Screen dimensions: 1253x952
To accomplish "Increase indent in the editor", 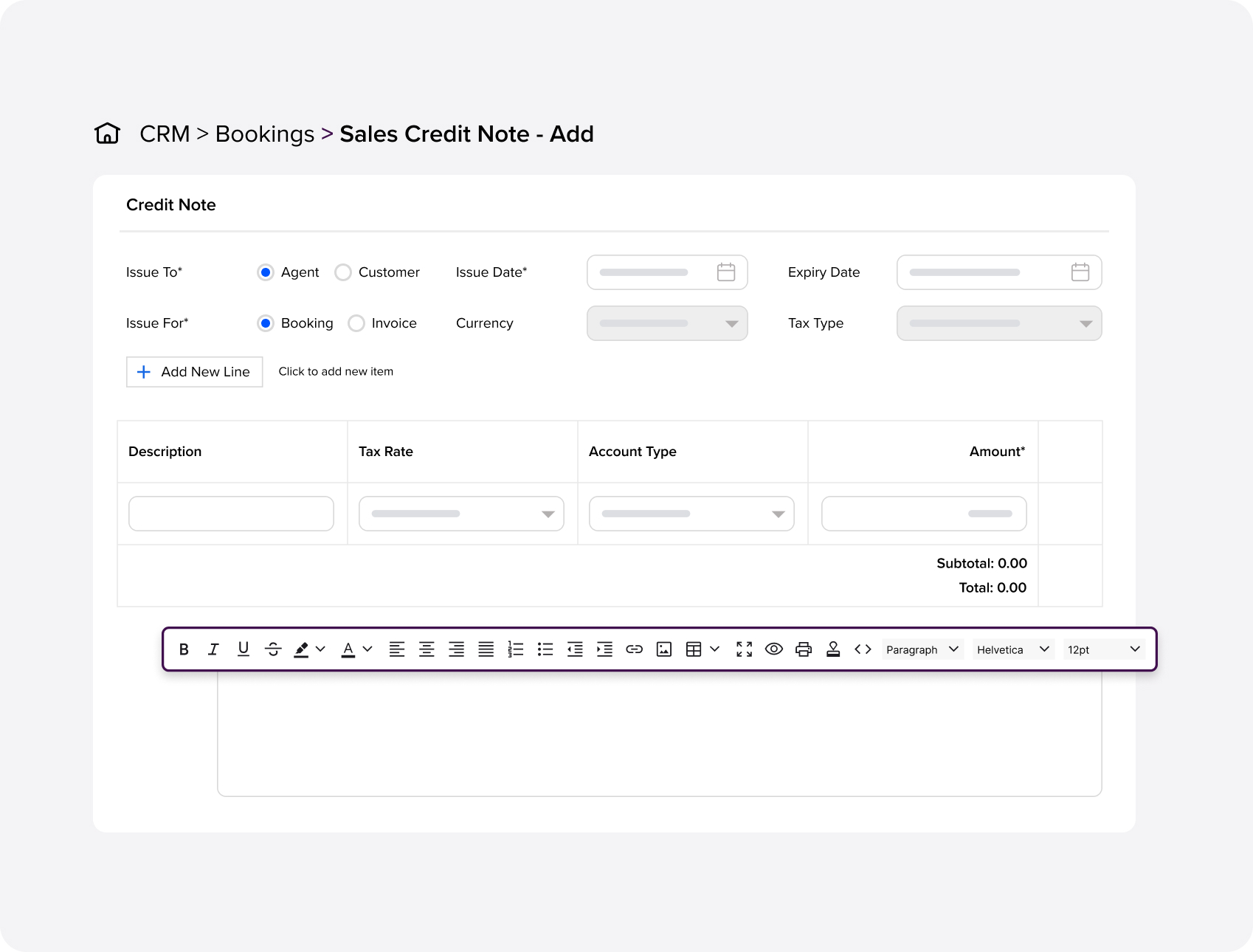I will pyautogui.click(x=604, y=649).
